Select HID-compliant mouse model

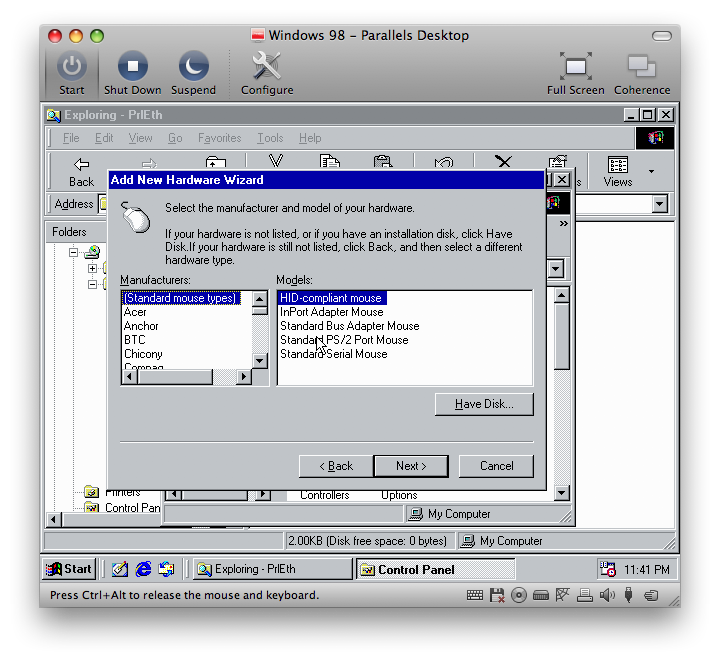331,298
